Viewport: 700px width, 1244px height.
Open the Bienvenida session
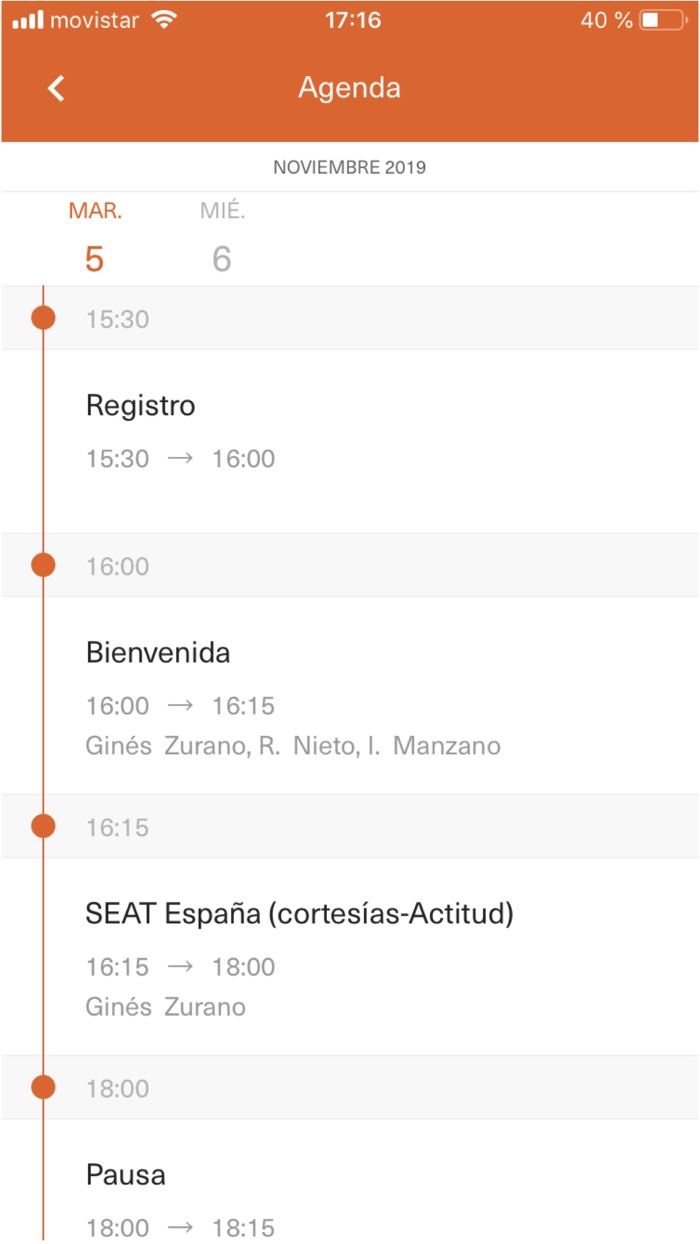pyautogui.click(x=158, y=653)
